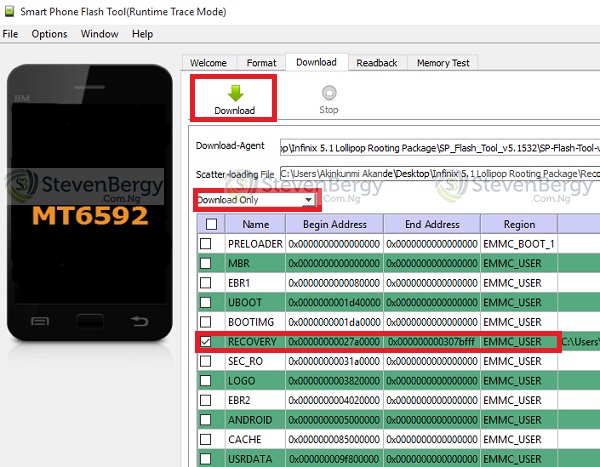The image size is (600, 467).
Task: Check the EBR2 partition checkbox
Action: 205,400
